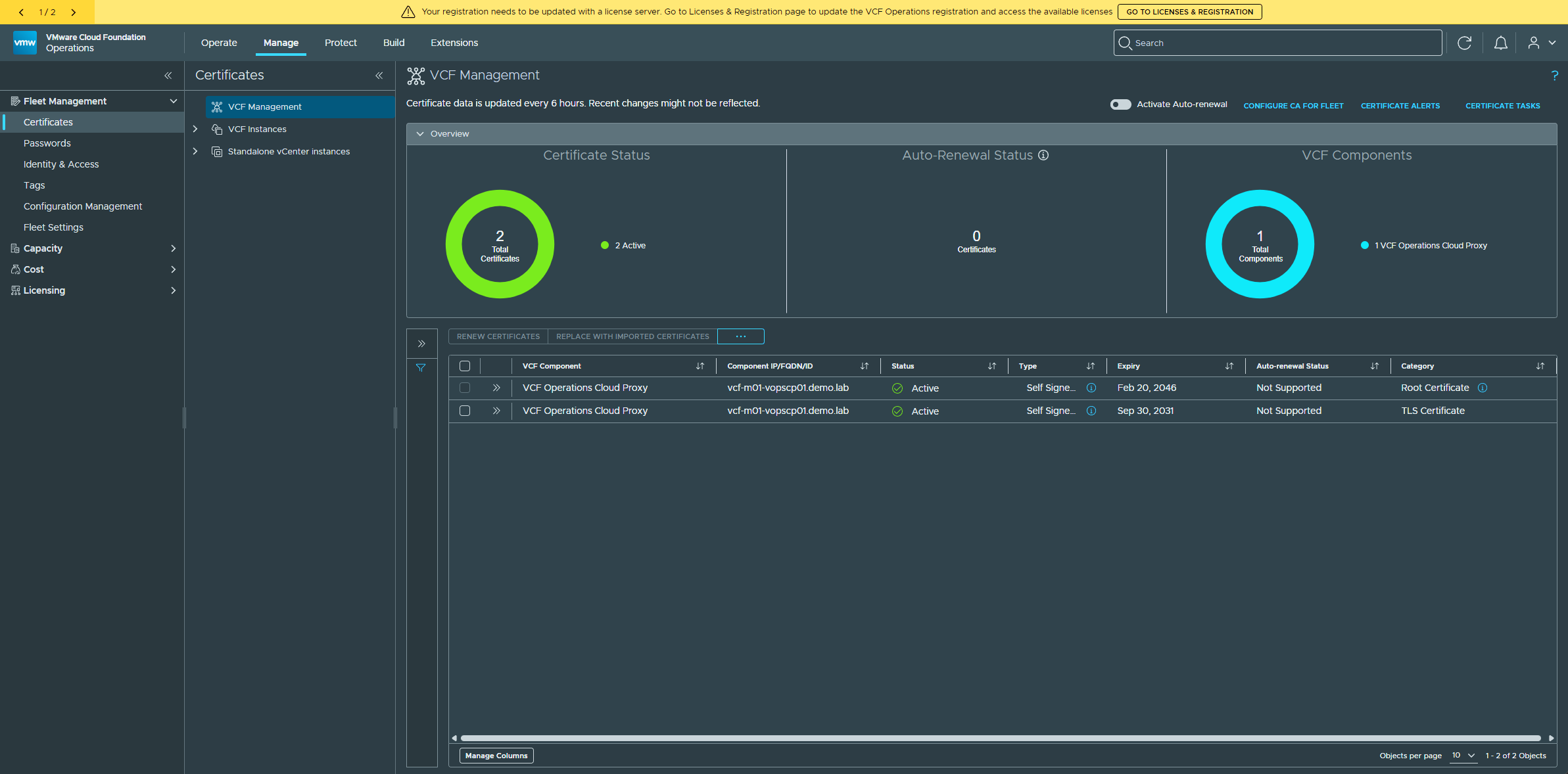Check the select-all header checkbox
Viewport: 1568px width, 774px height.
click(x=465, y=366)
